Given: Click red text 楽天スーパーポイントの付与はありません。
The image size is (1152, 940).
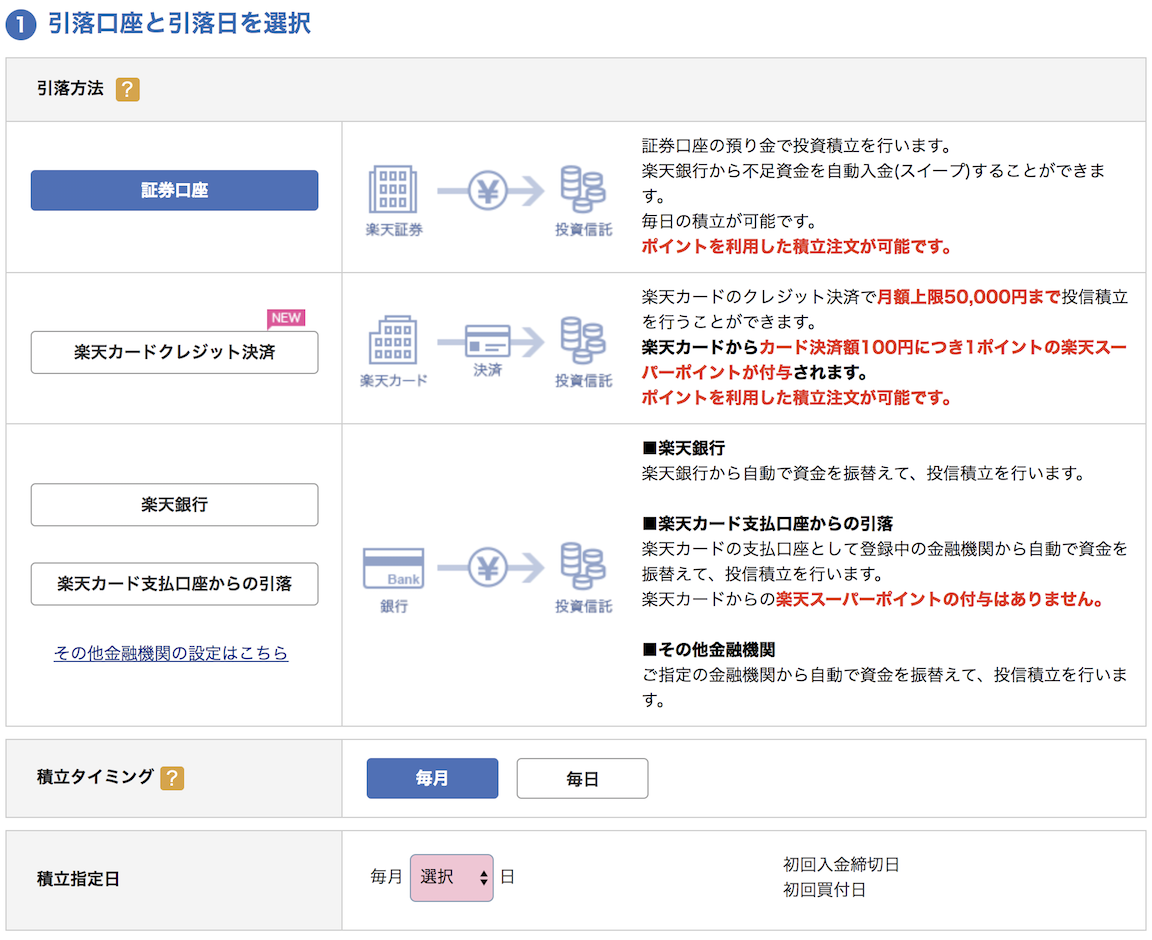Looking at the screenshot, I should pos(940,600).
